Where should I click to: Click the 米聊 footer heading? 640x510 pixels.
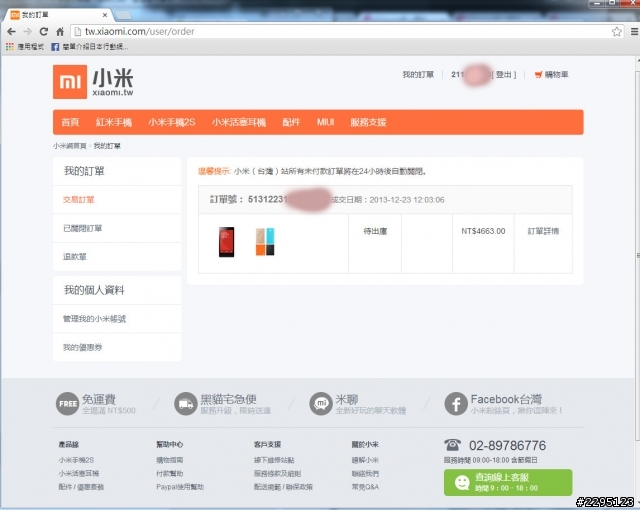pos(347,399)
